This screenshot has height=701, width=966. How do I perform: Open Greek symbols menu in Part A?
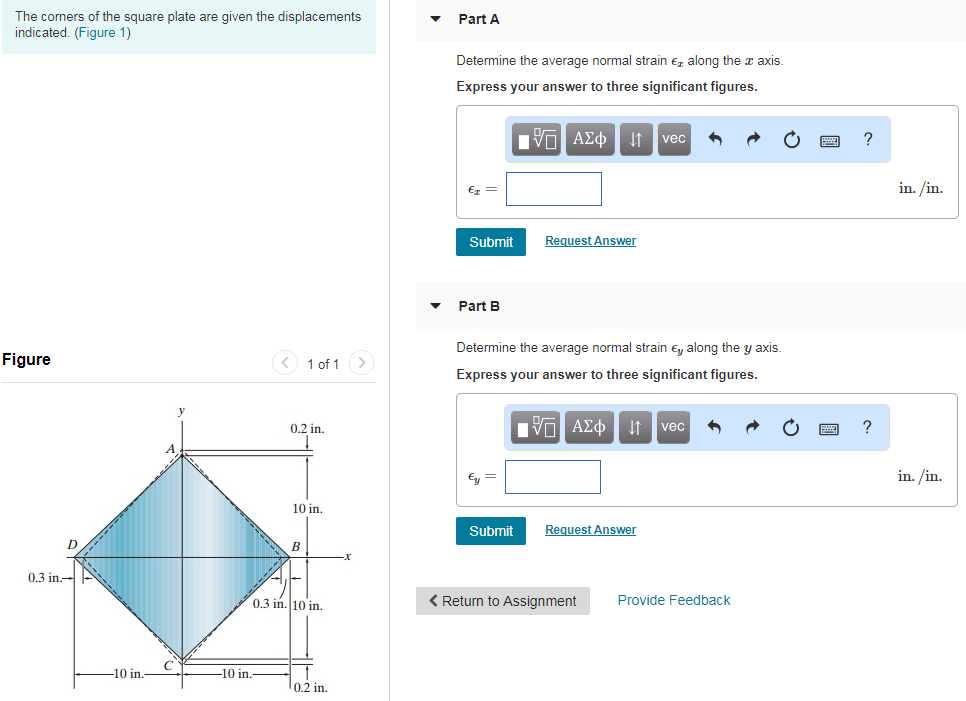click(x=590, y=139)
